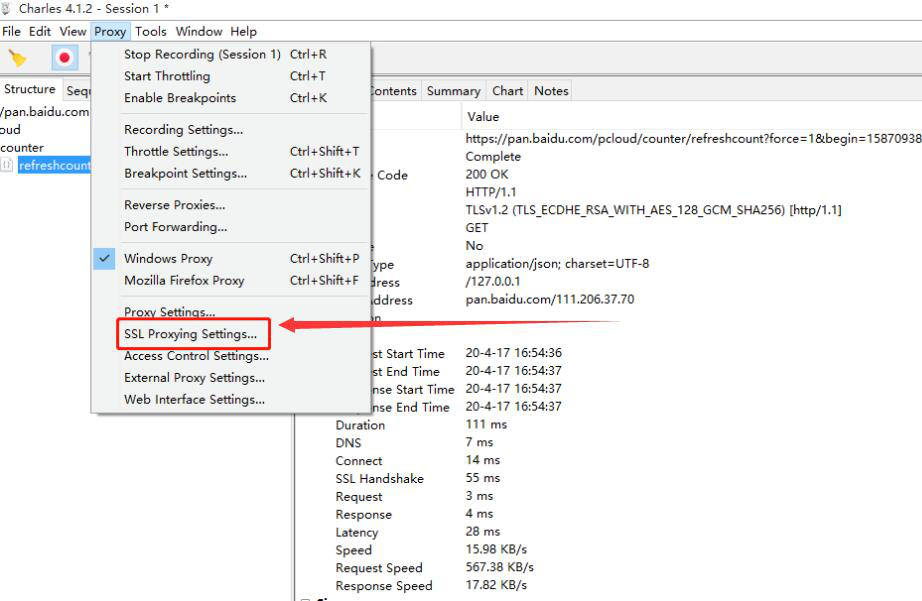The height and width of the screenshot is (601, 922).
Task: Click the HTTP/1.1 protocol value
Action: 491,192
